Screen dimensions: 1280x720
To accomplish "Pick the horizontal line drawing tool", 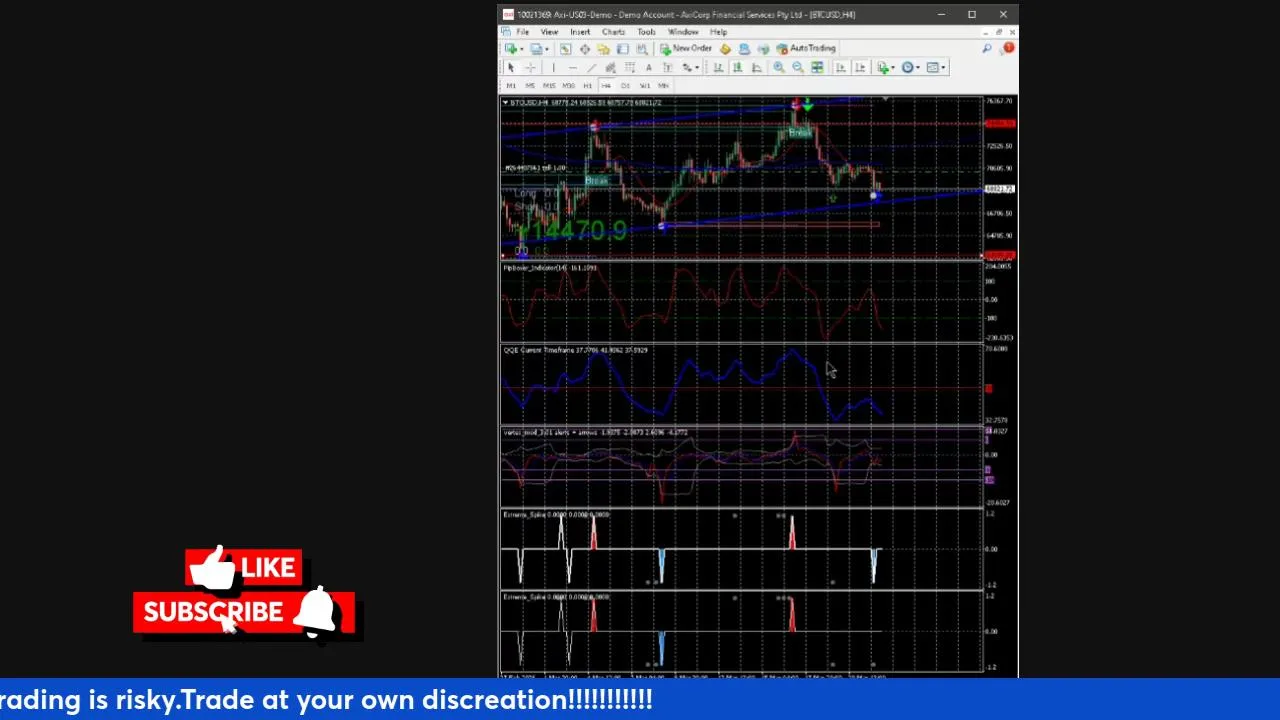I will (x=573, y=67).
